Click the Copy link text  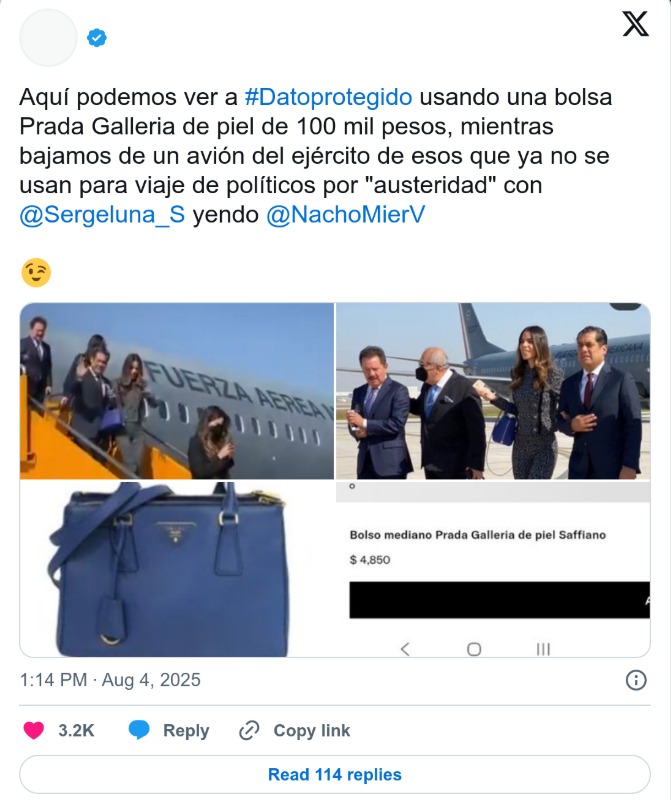click(x=312, y=730)
